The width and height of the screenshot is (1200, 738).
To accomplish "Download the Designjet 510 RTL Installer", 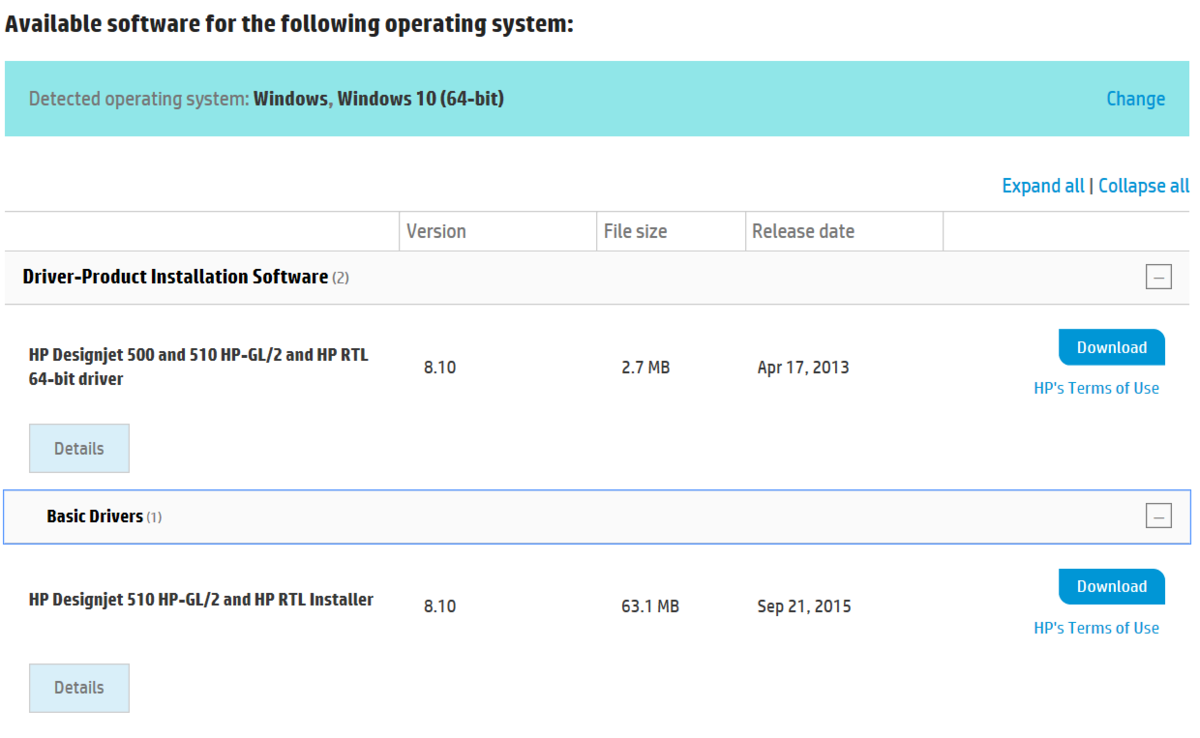I will 1111,586.
